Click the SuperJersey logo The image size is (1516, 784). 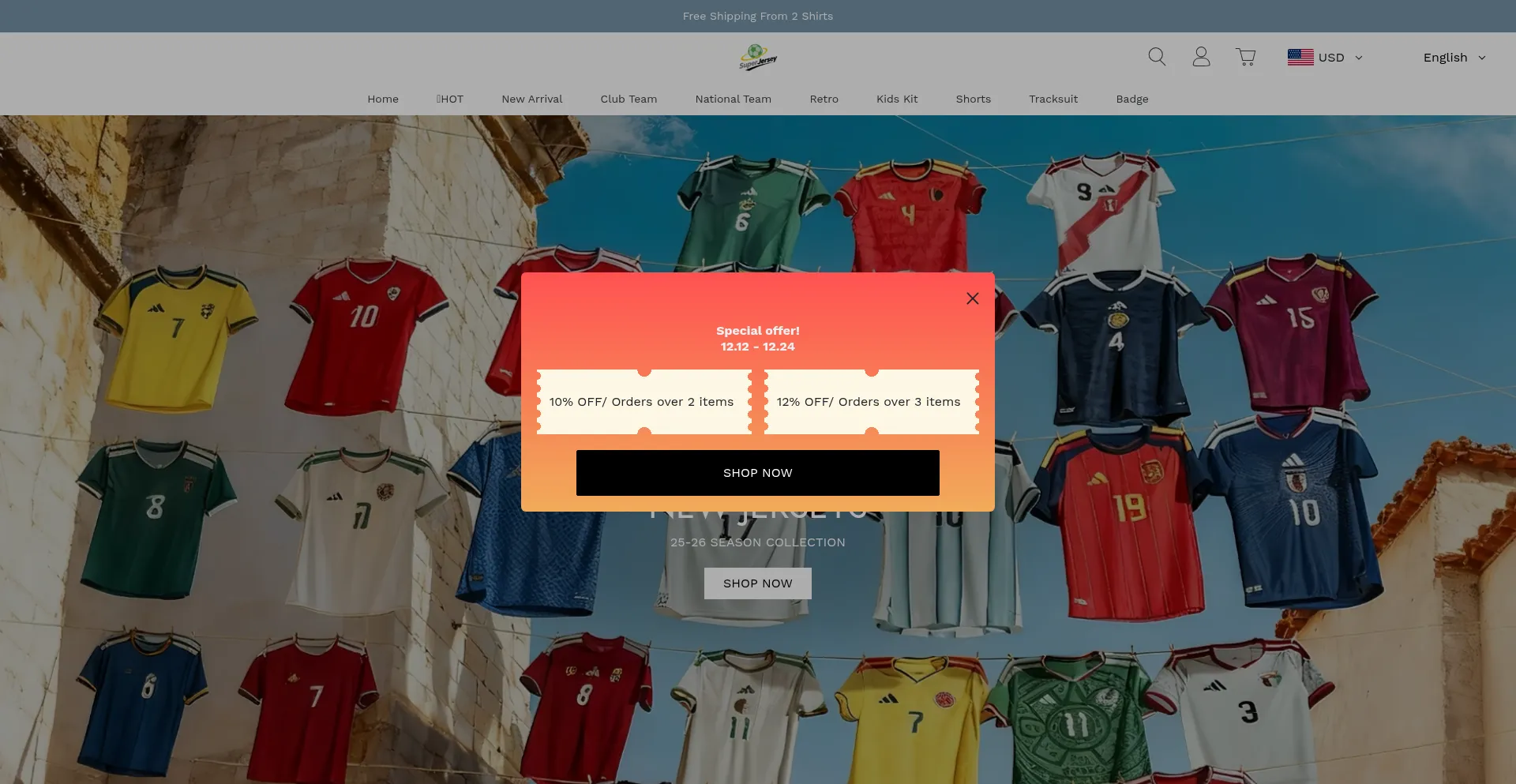coord(758,58)
